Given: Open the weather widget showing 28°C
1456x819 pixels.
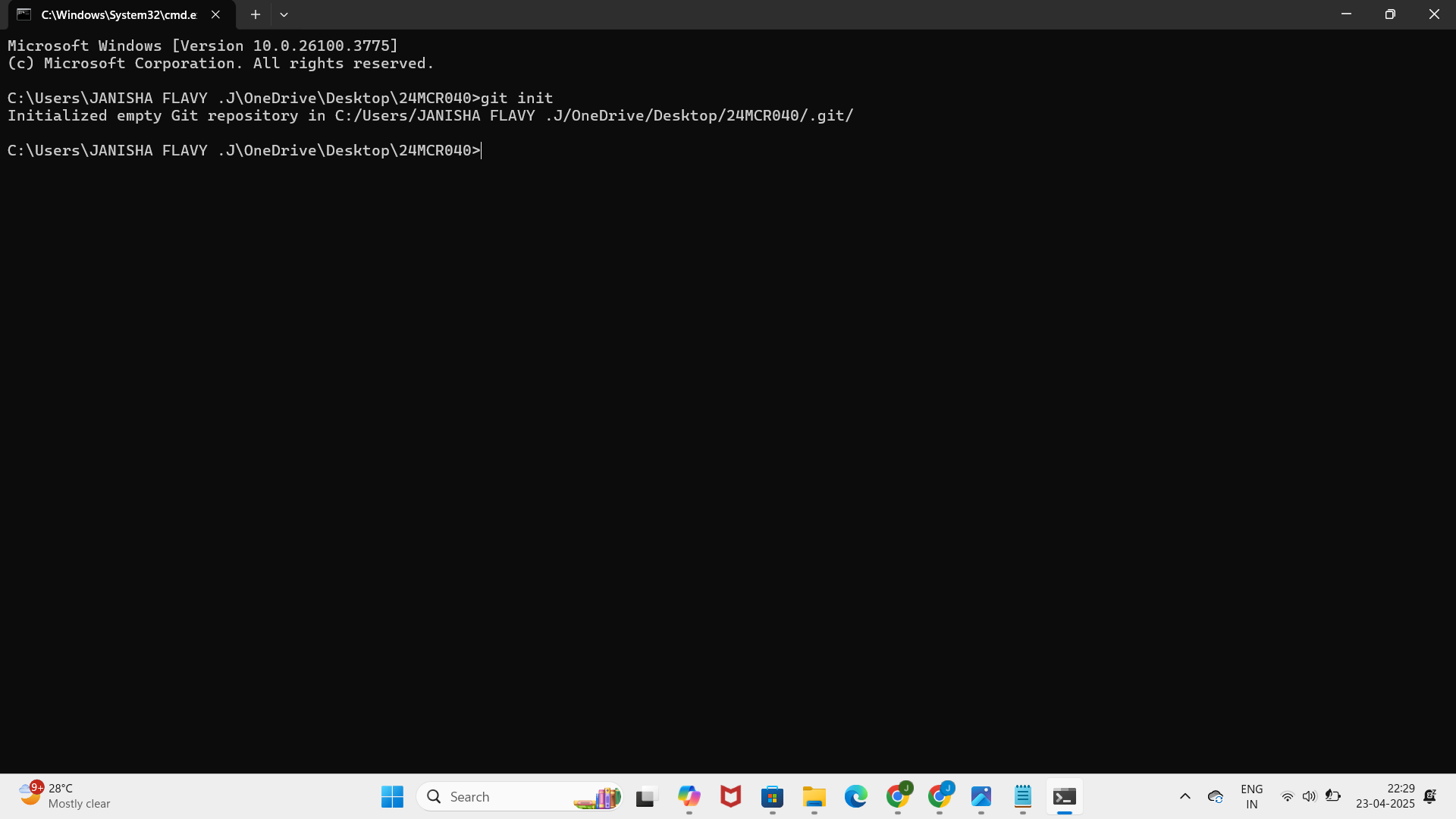Looking at the screenshot, I should pos(65,796).
